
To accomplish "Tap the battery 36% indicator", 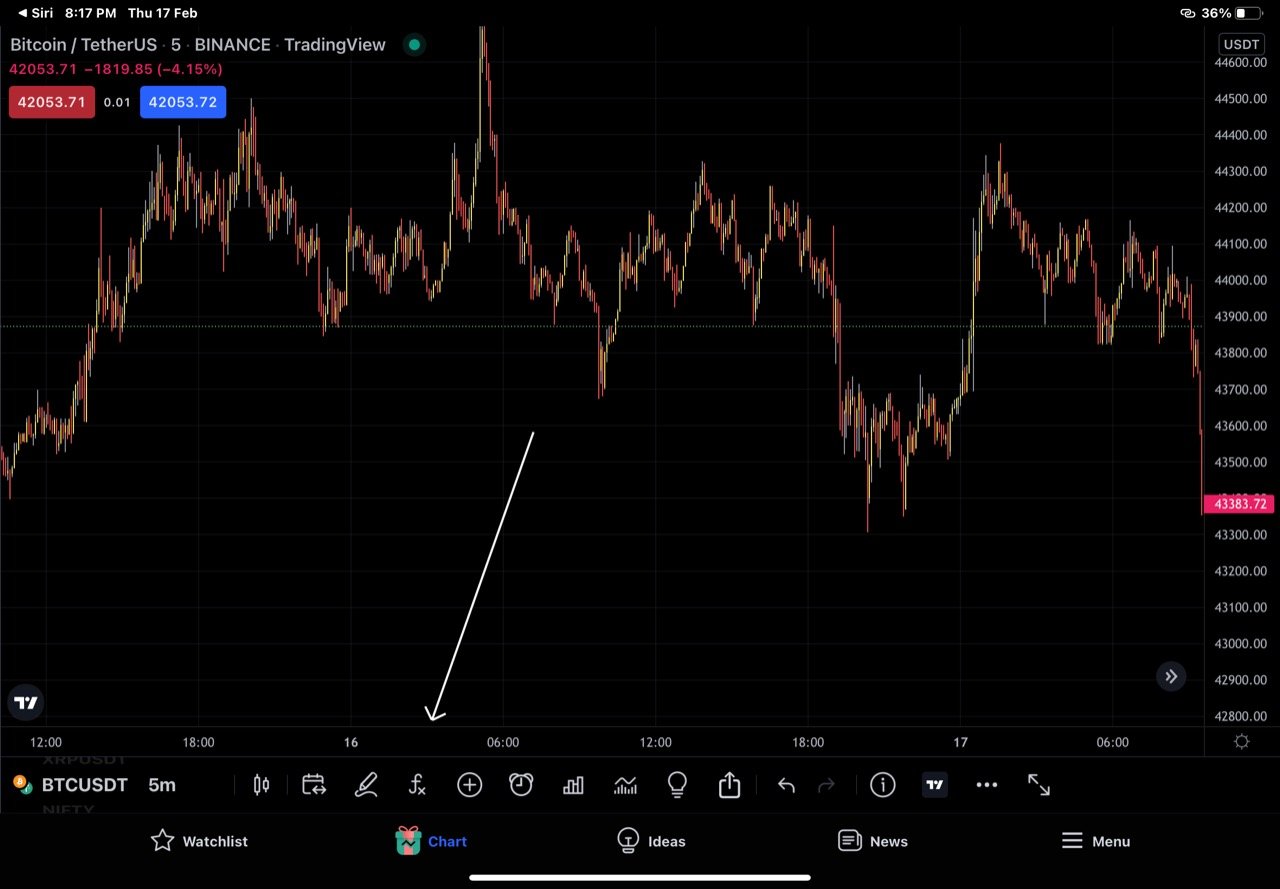I will click(x=1231, y=13).
